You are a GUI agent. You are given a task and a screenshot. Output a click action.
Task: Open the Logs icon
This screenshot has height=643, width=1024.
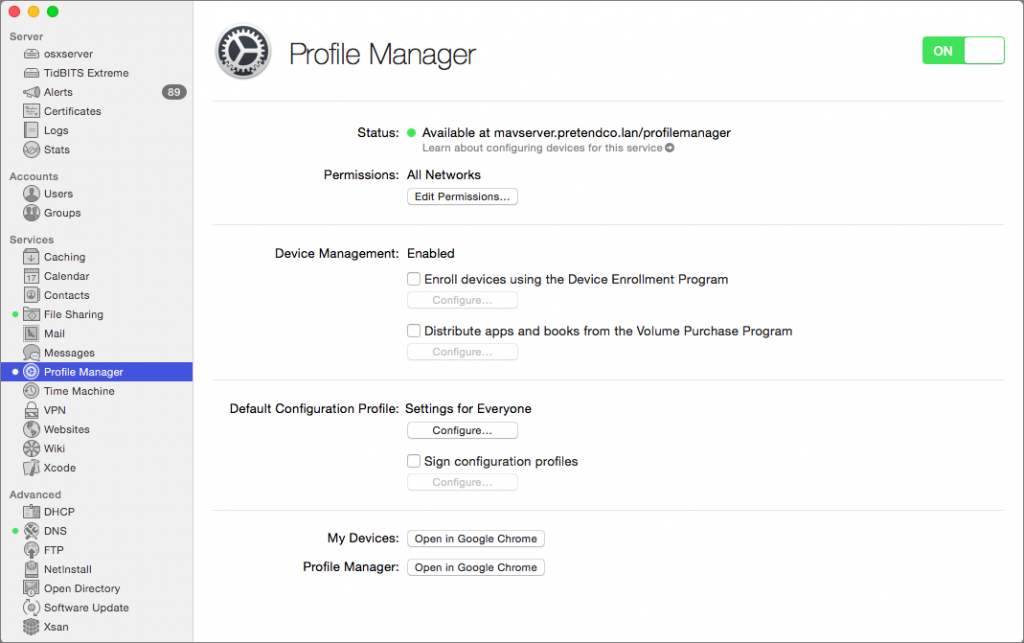coord(31,130)
